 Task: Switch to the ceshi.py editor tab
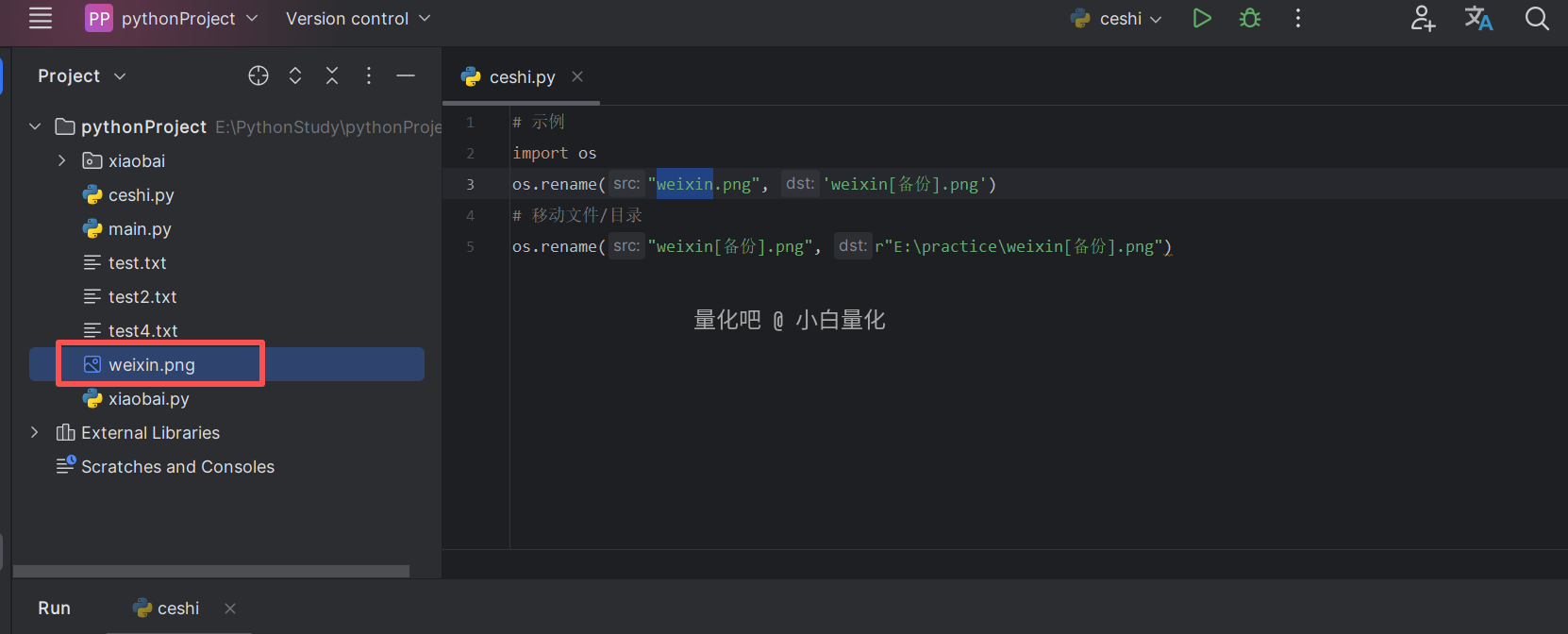click(521, 77)
